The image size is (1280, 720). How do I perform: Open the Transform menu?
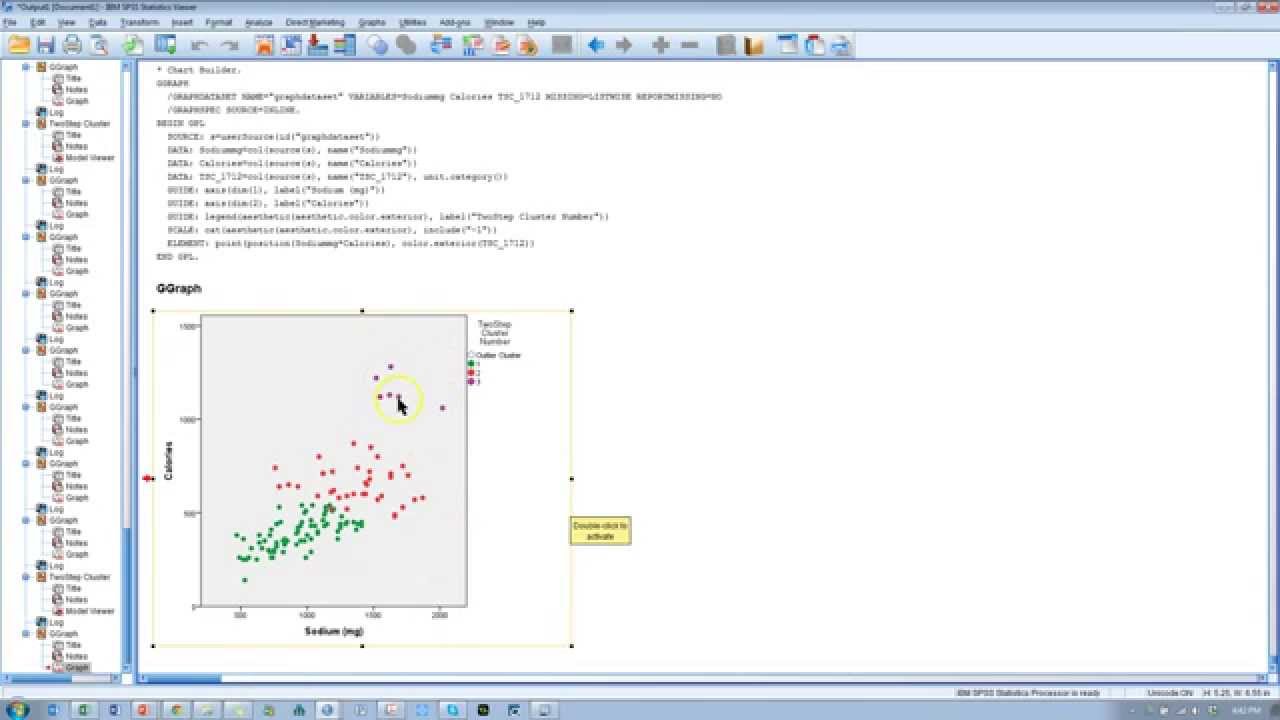[x=139, y=22]
